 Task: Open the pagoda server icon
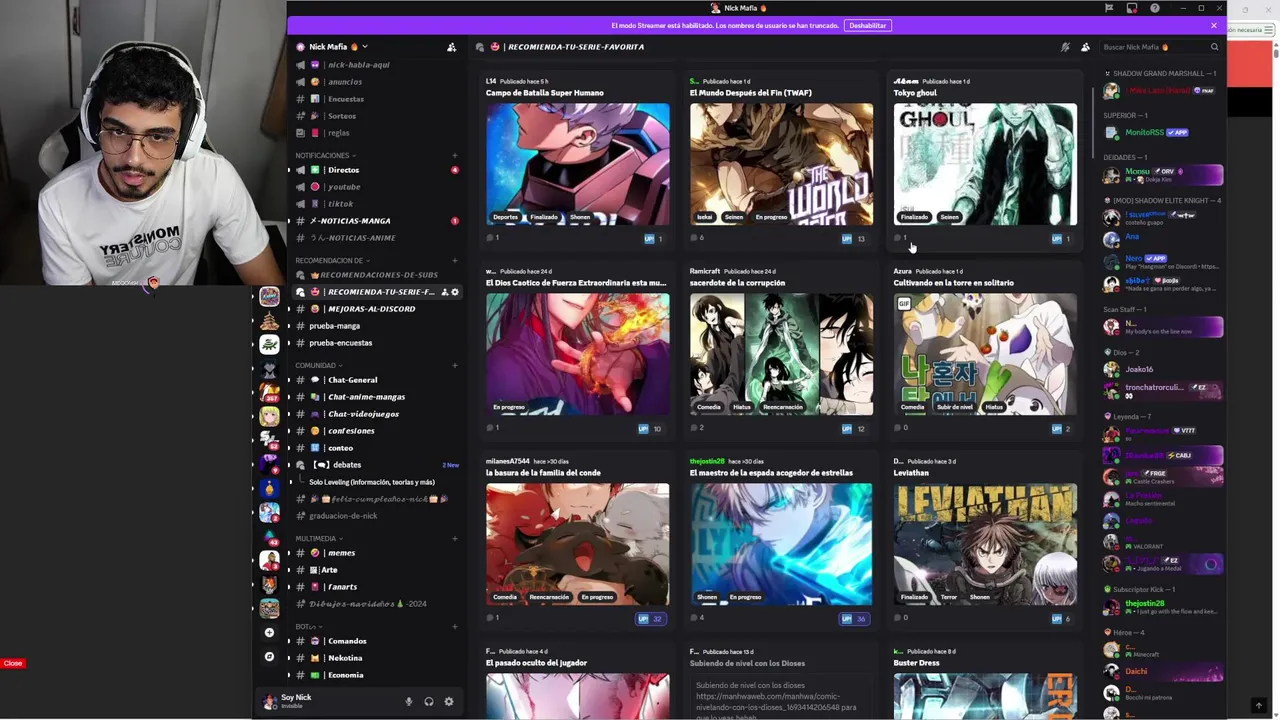pyautogui.click(x=269, y=321)
